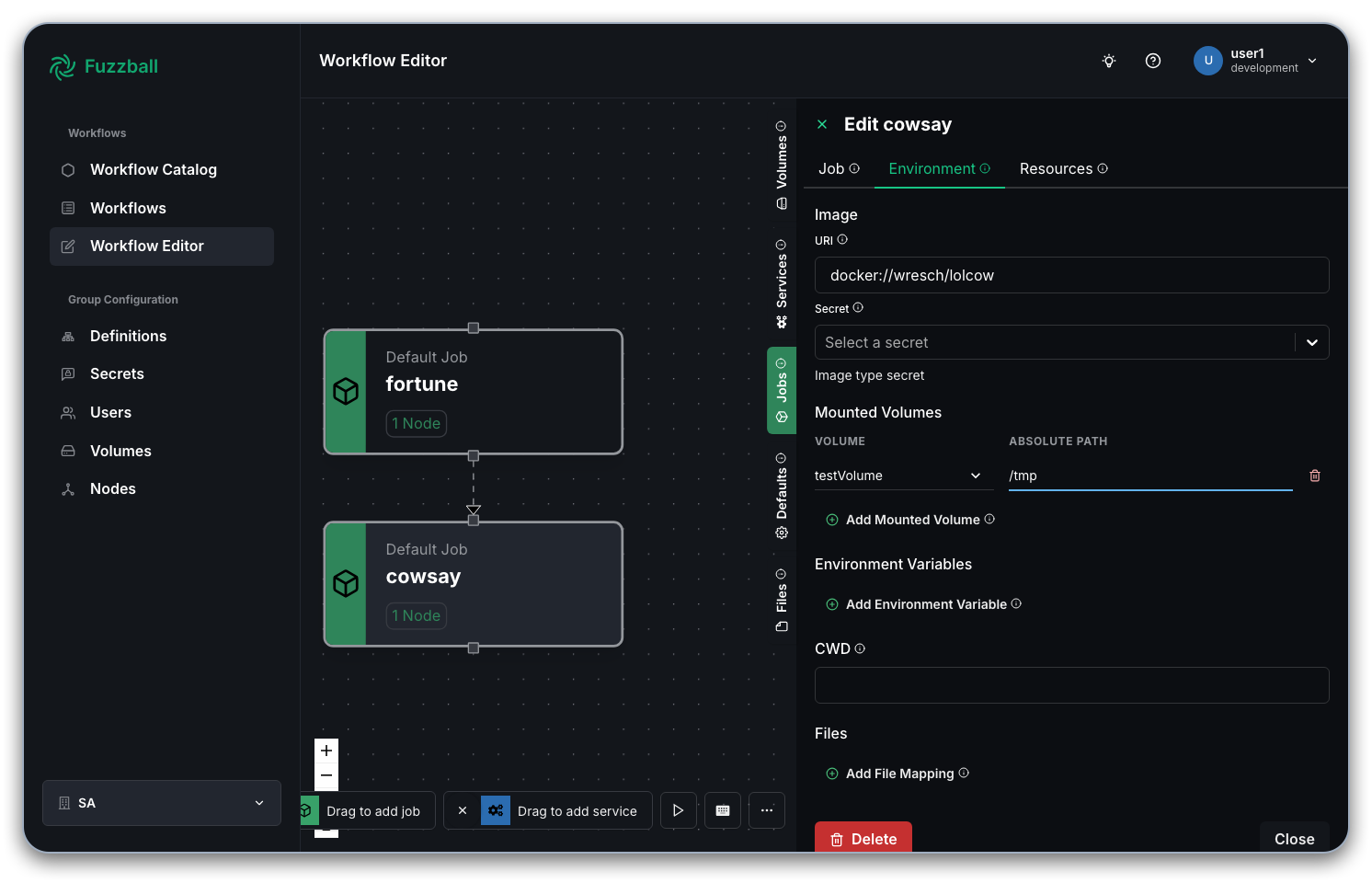Switch to the Environment tab
This screenshot has height=883, width=1372.
coord(939,168)
